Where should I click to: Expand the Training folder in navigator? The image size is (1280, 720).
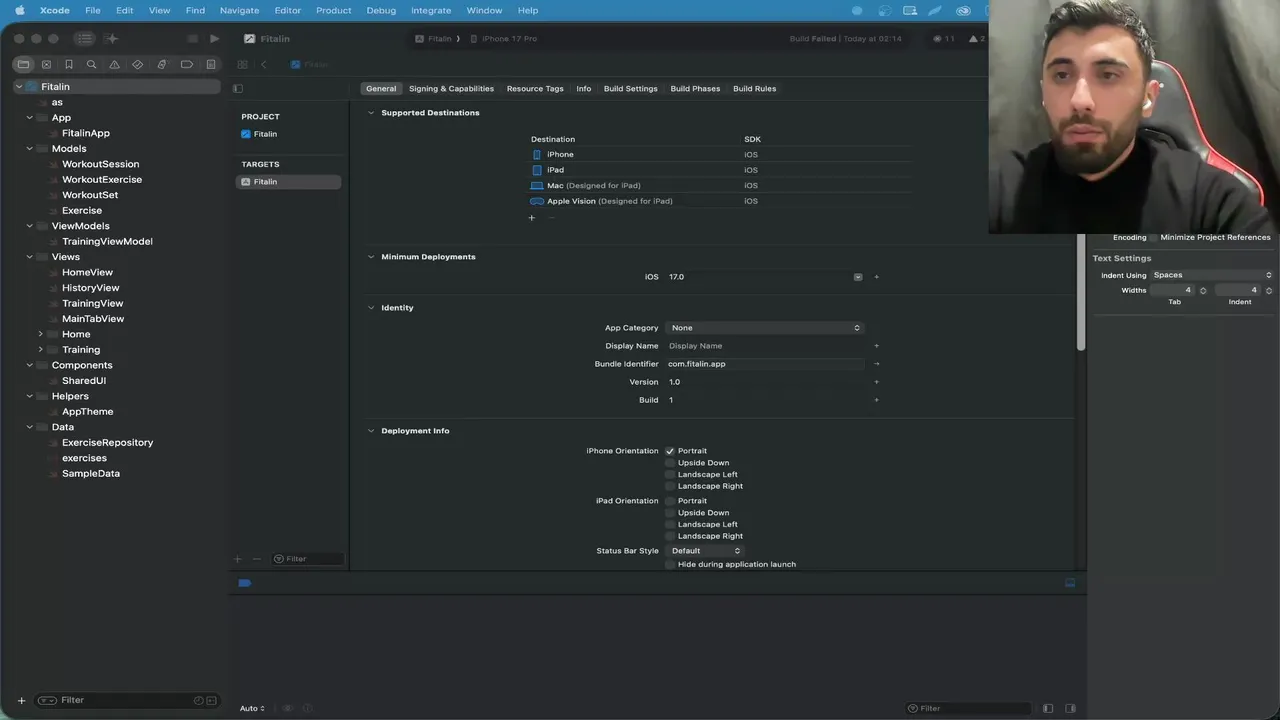point(40,350)
